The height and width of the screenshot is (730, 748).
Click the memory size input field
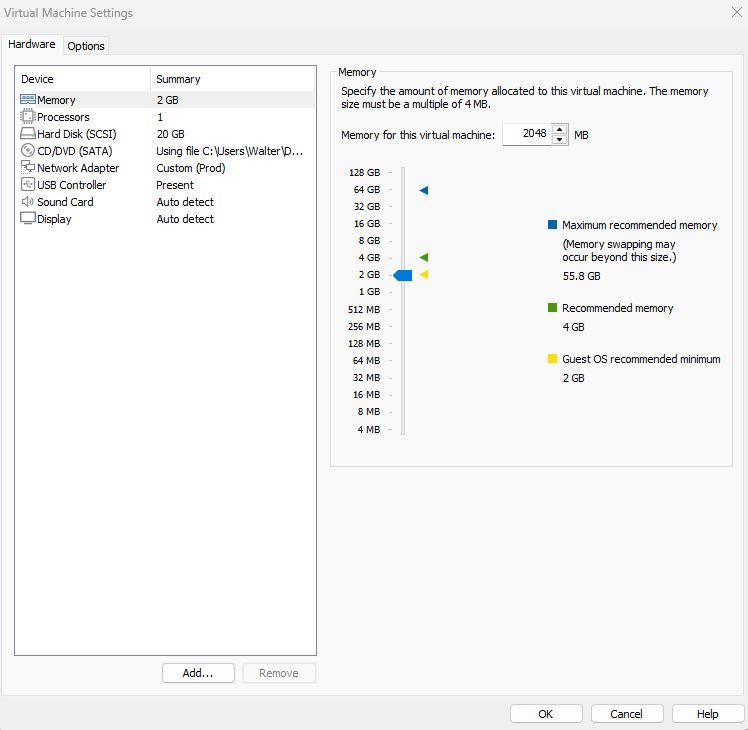[526, 134]
